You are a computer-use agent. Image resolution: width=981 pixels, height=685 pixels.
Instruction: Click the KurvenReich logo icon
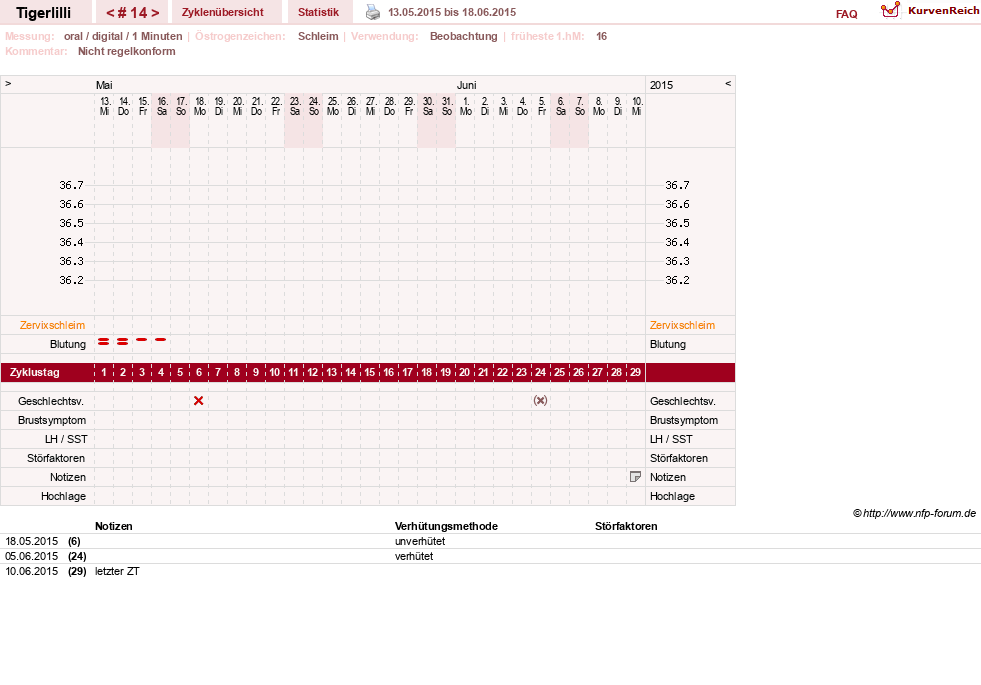click(x=890, y=10)
